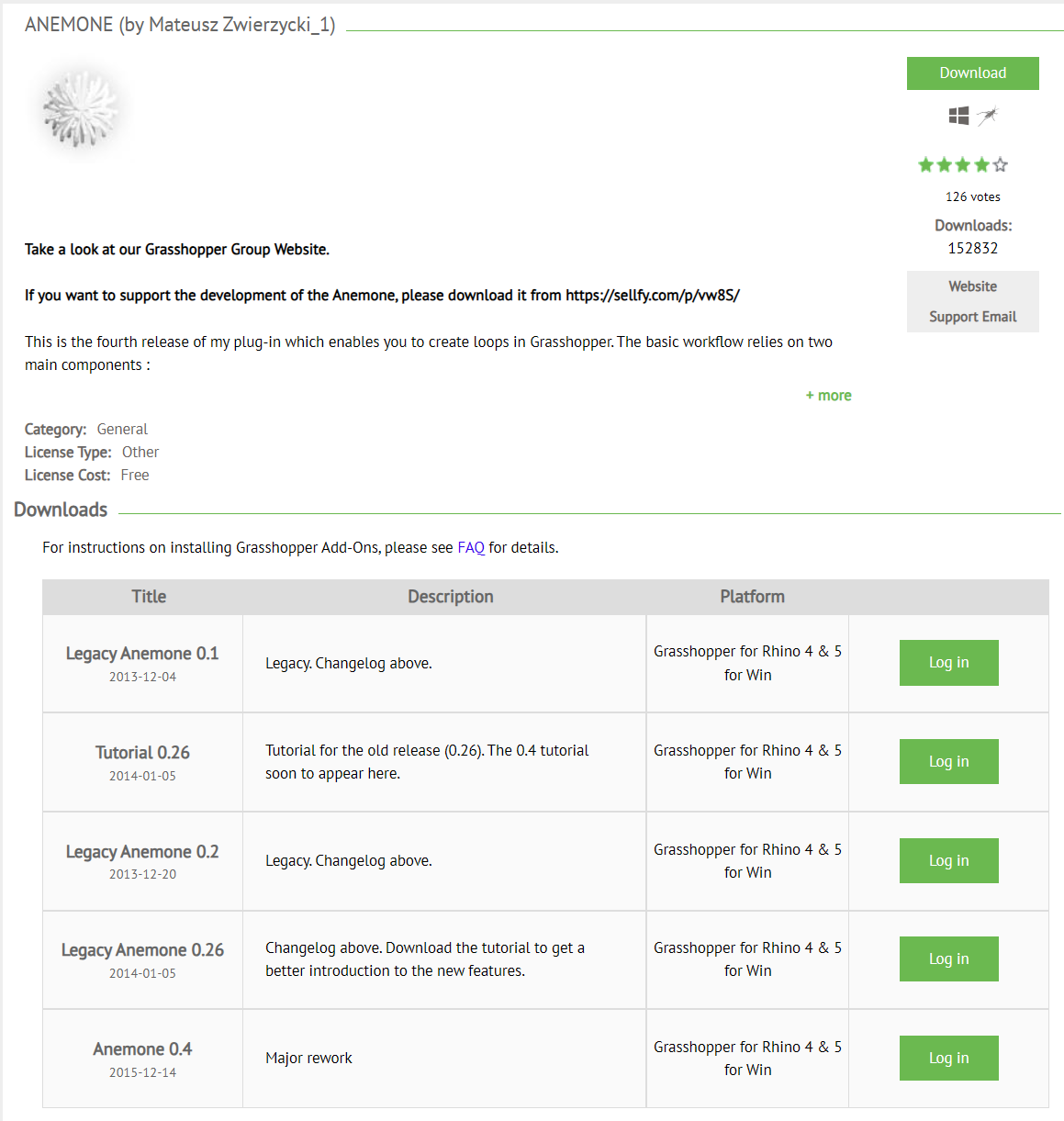Click the Title column header
Screen dimensions: 1064x1121
pos(149,597)
